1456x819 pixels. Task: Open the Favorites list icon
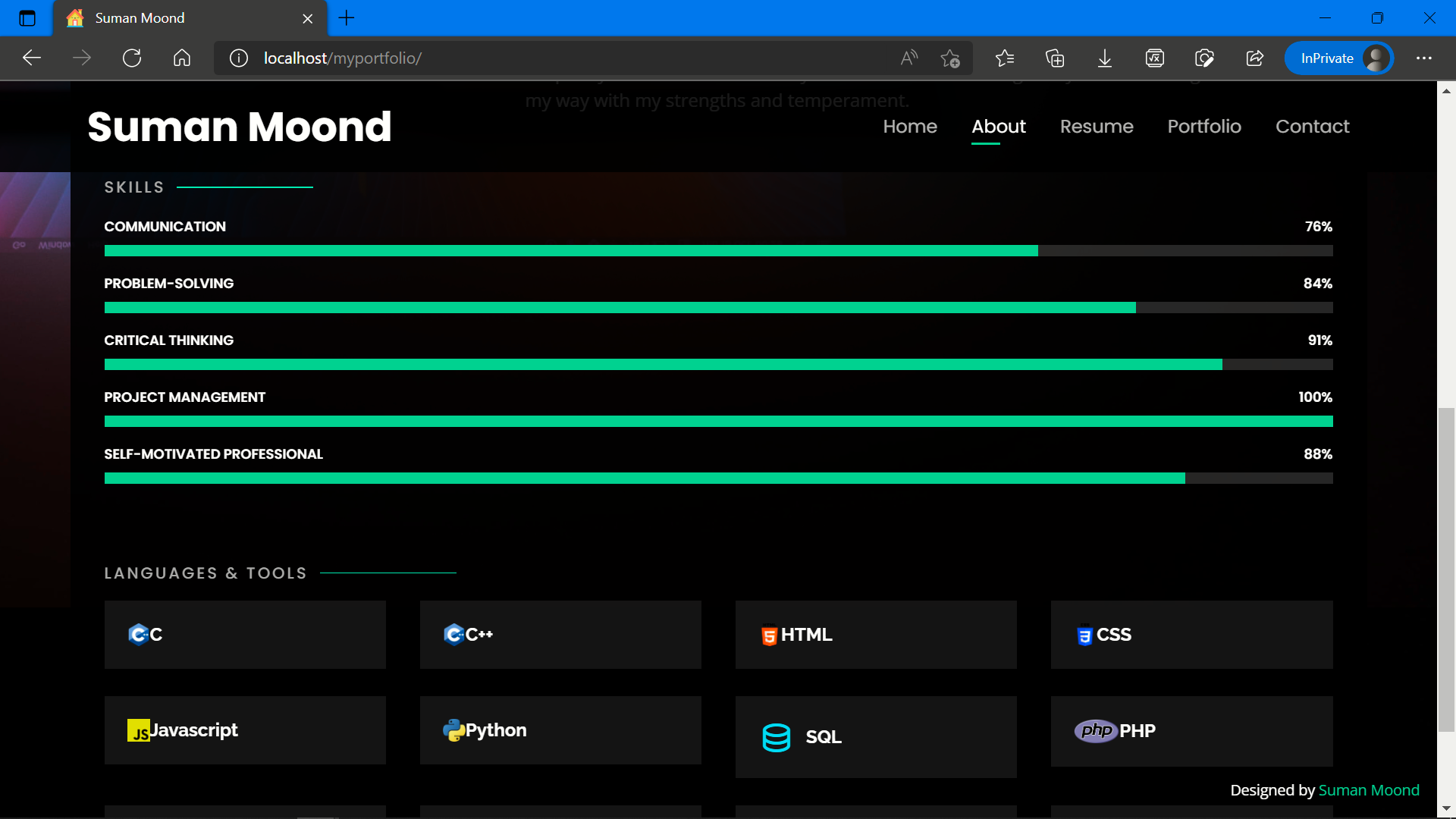pyautogui.click(x=1005, y=58)
